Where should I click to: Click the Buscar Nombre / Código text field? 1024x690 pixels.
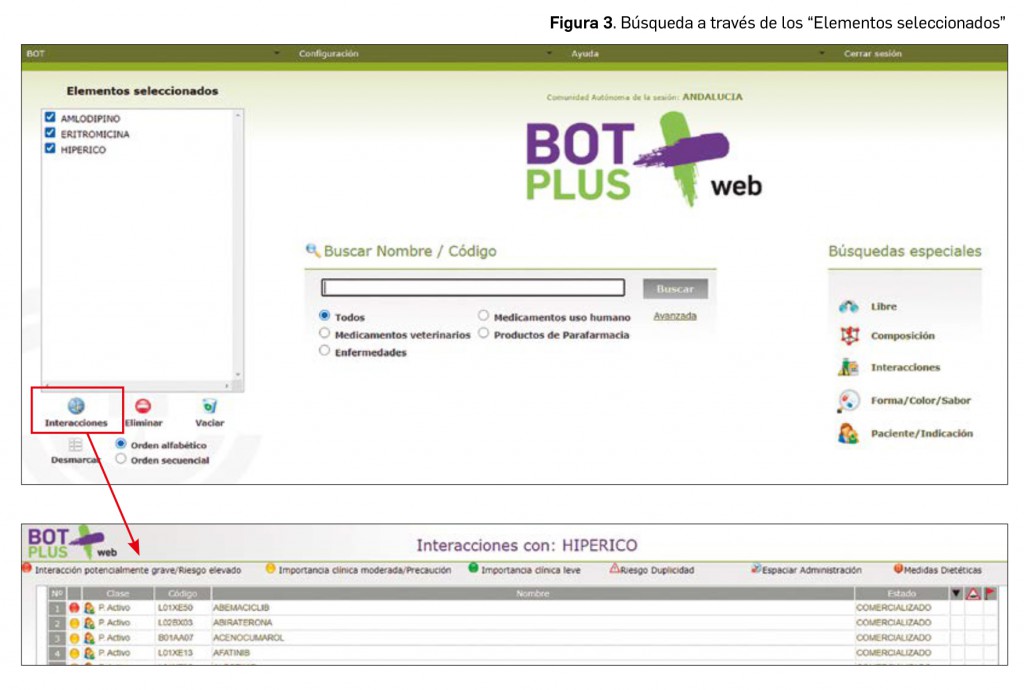click(x=472, y=288)
